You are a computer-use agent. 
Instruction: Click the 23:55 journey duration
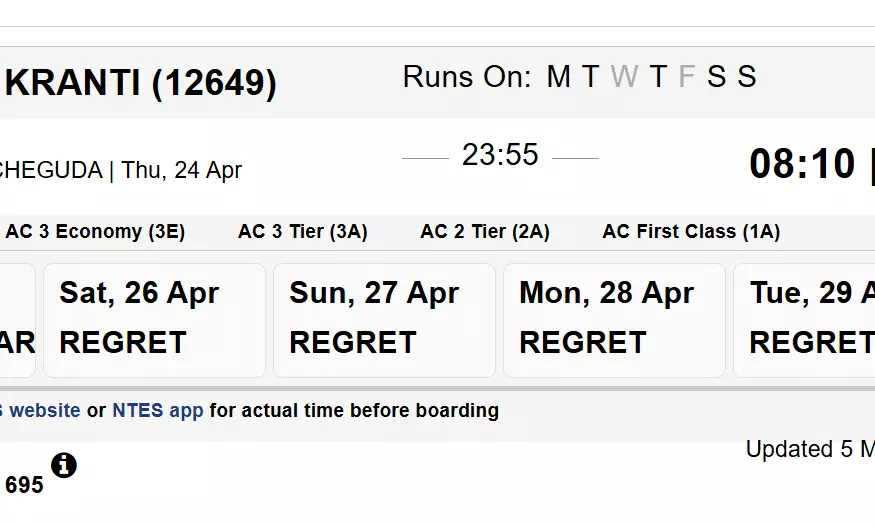pos(500,155)
